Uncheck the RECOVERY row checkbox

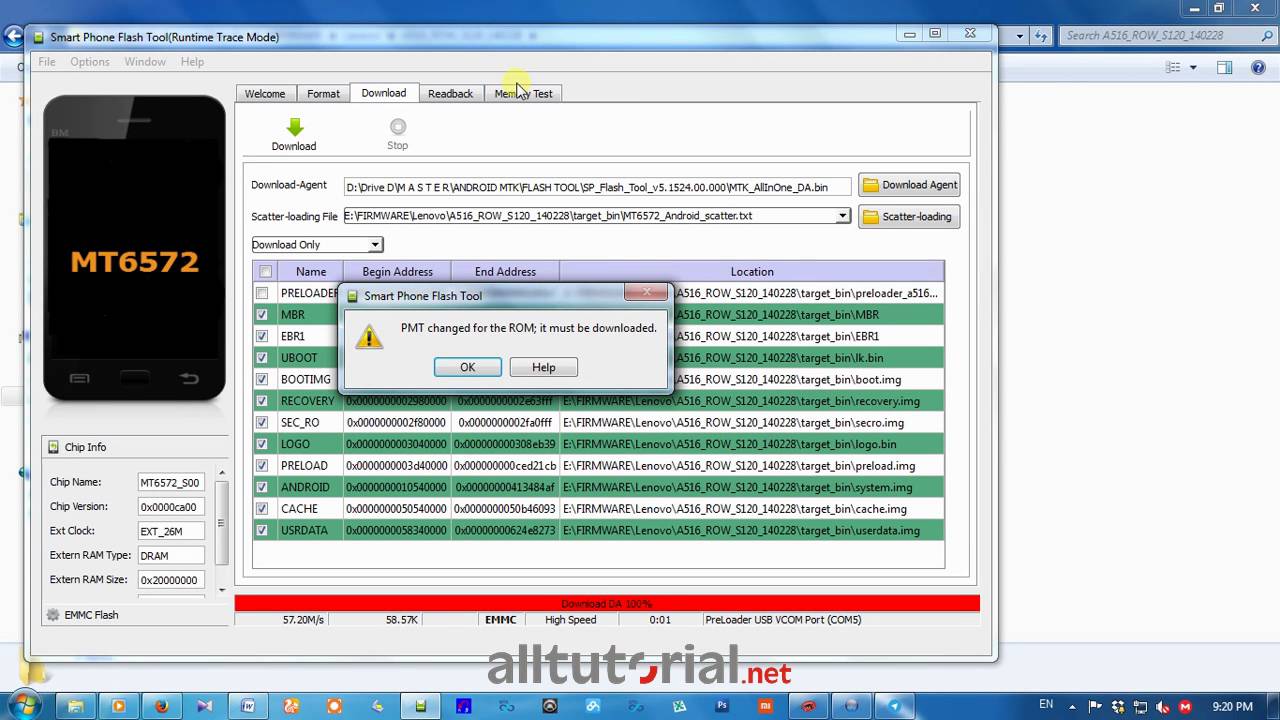(x=262, y=401)
